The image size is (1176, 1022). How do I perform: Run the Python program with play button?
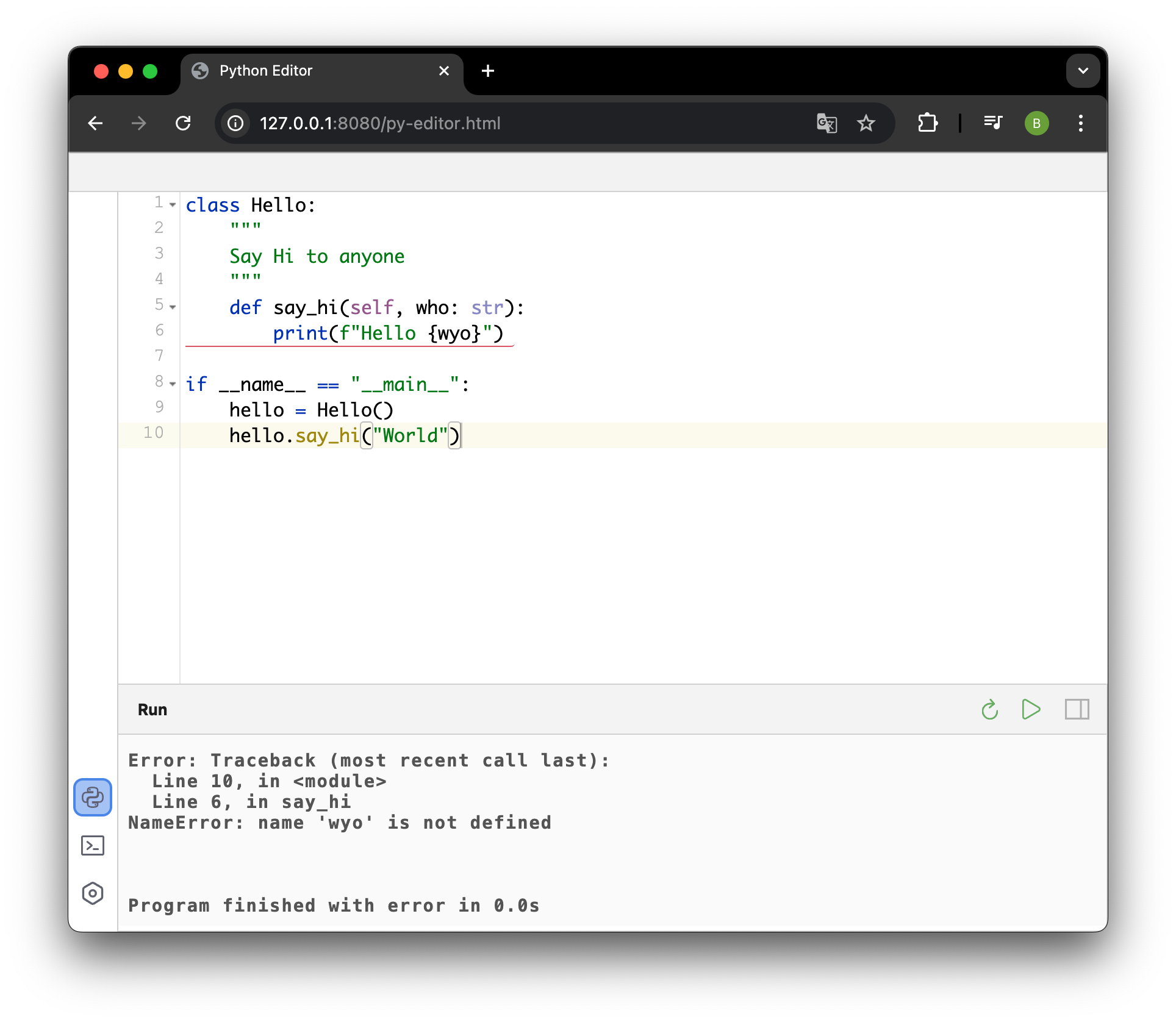pyautogui.click(x=1031, y=709)
